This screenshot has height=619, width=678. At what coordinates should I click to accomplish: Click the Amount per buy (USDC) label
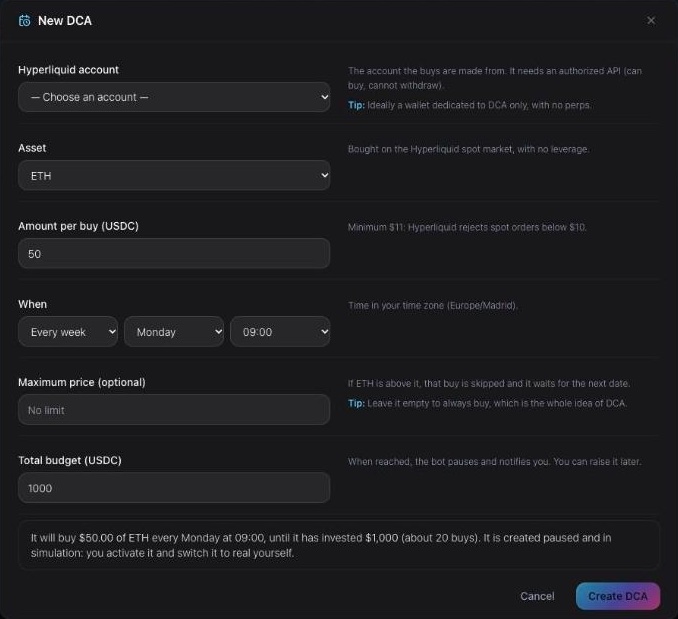click(78, 227)
